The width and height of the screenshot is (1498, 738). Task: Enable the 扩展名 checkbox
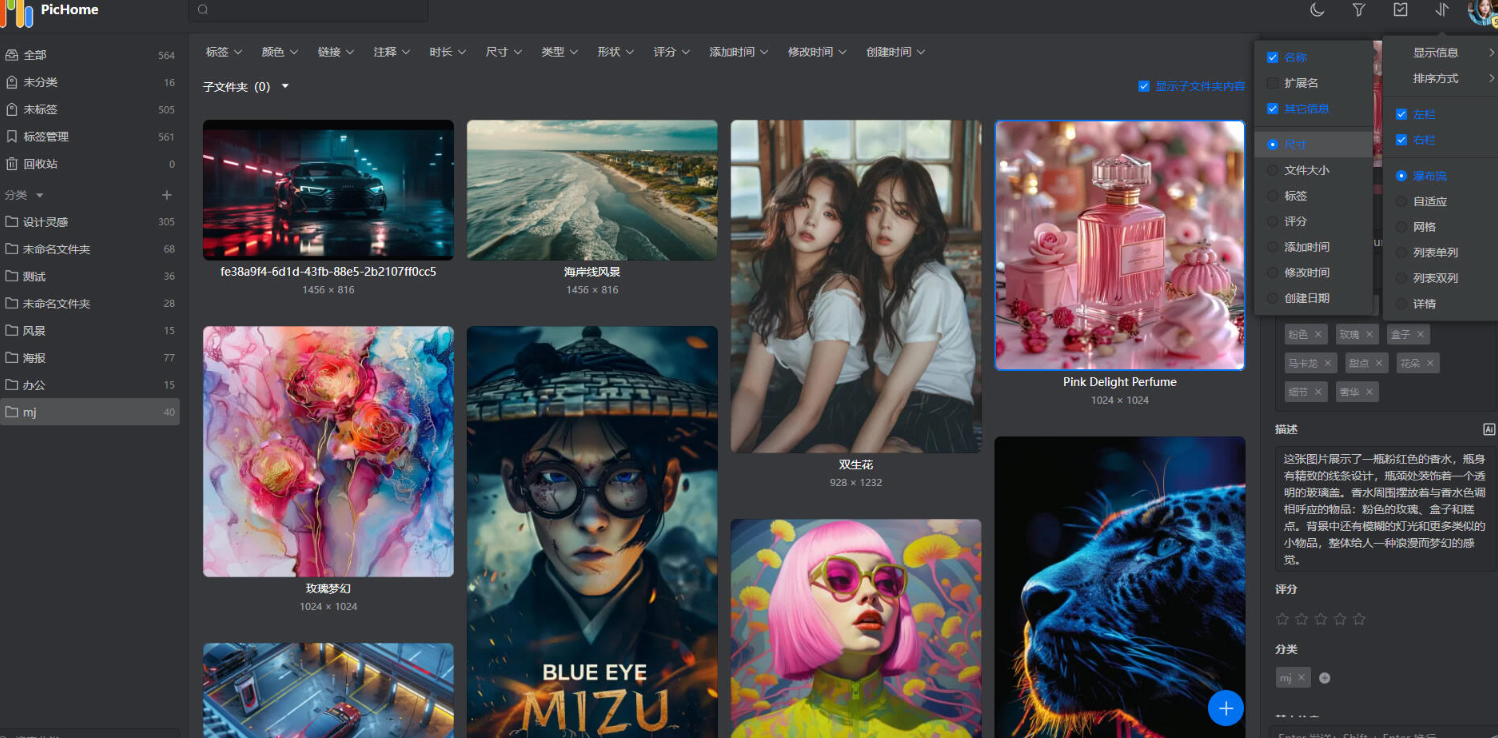(x=1272, y=83)
